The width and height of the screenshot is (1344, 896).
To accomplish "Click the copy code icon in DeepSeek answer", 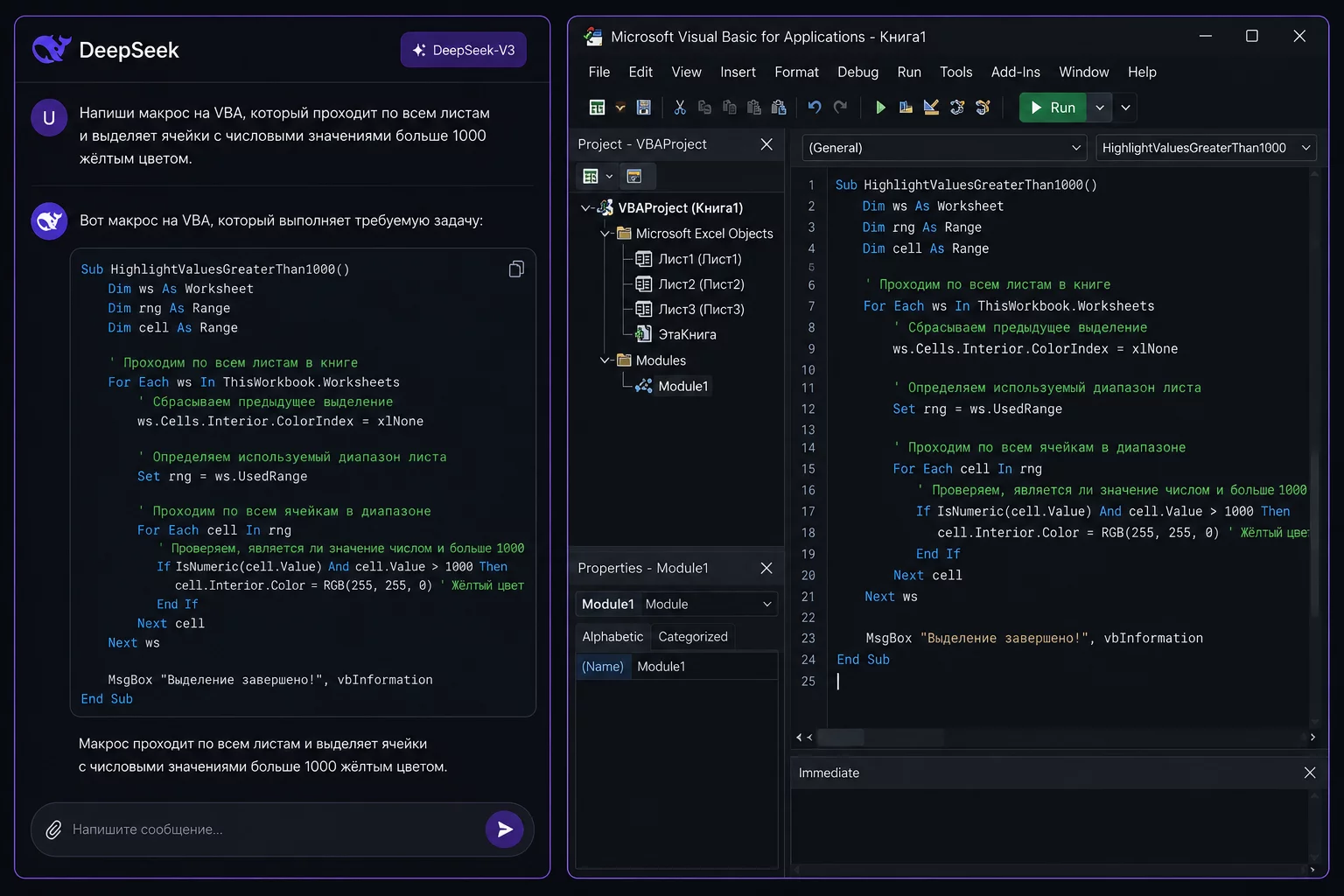I will (516, 269).
